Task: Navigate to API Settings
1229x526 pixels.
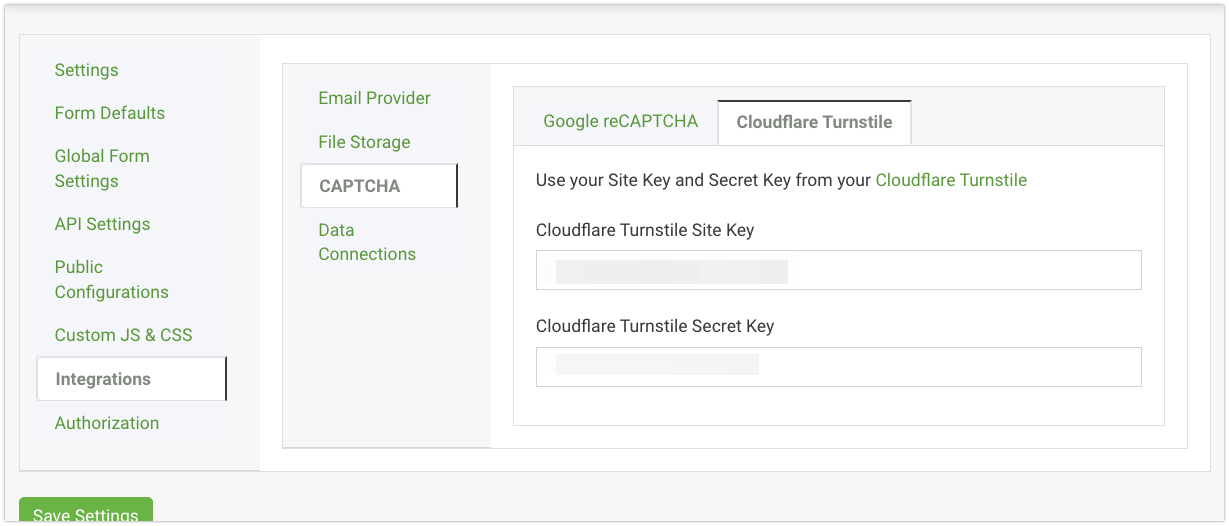Action: point(102,224)
